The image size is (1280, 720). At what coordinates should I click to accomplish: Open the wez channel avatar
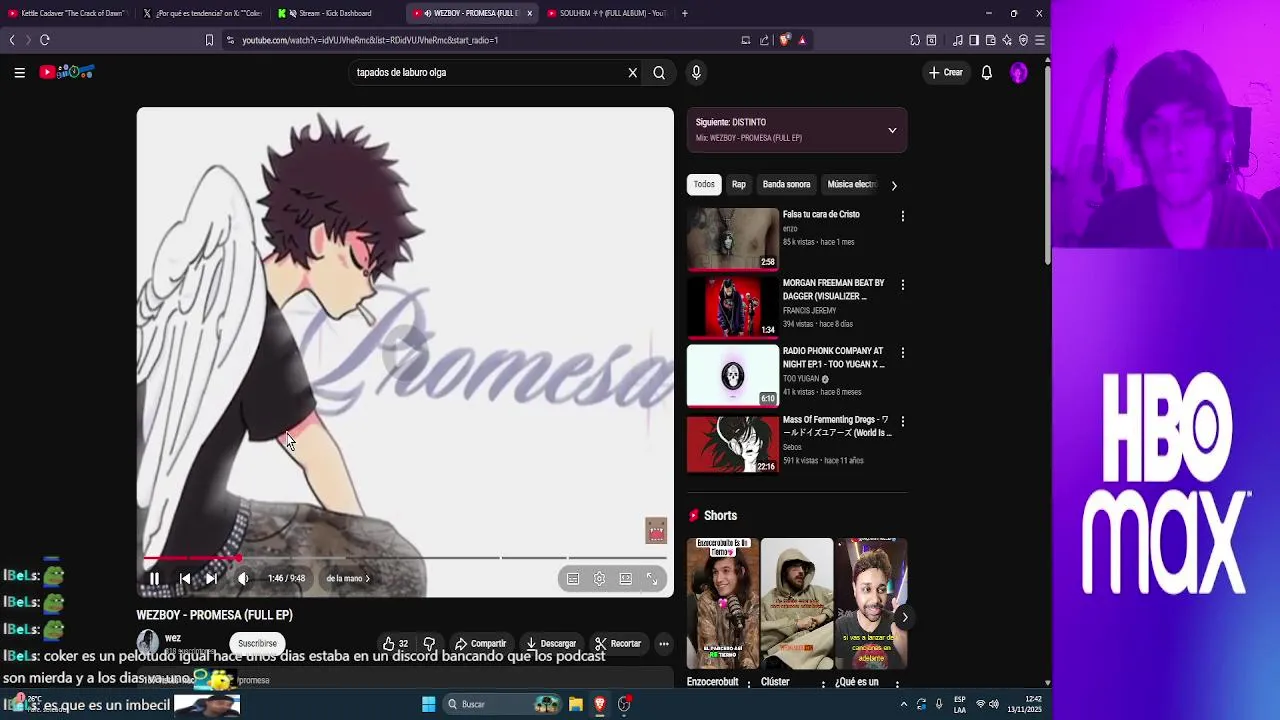click(x=148, y=642)
